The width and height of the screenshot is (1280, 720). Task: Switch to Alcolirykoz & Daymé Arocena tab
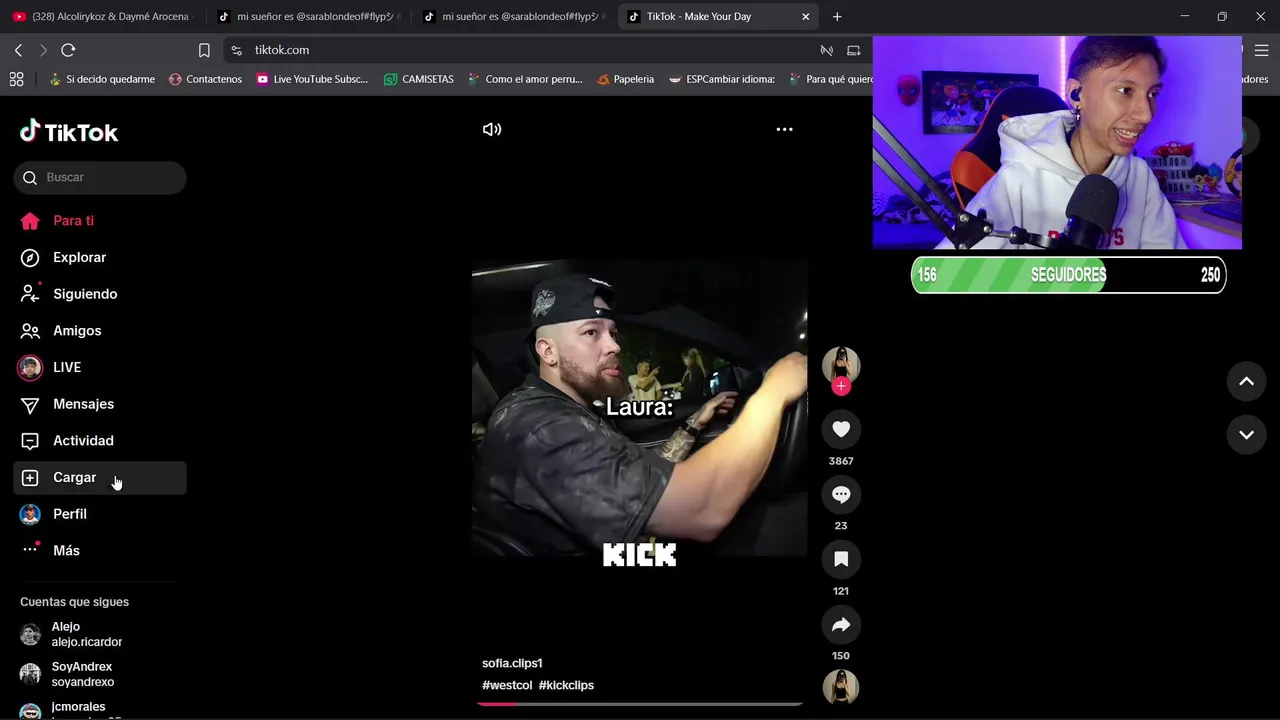pos(104,17)
